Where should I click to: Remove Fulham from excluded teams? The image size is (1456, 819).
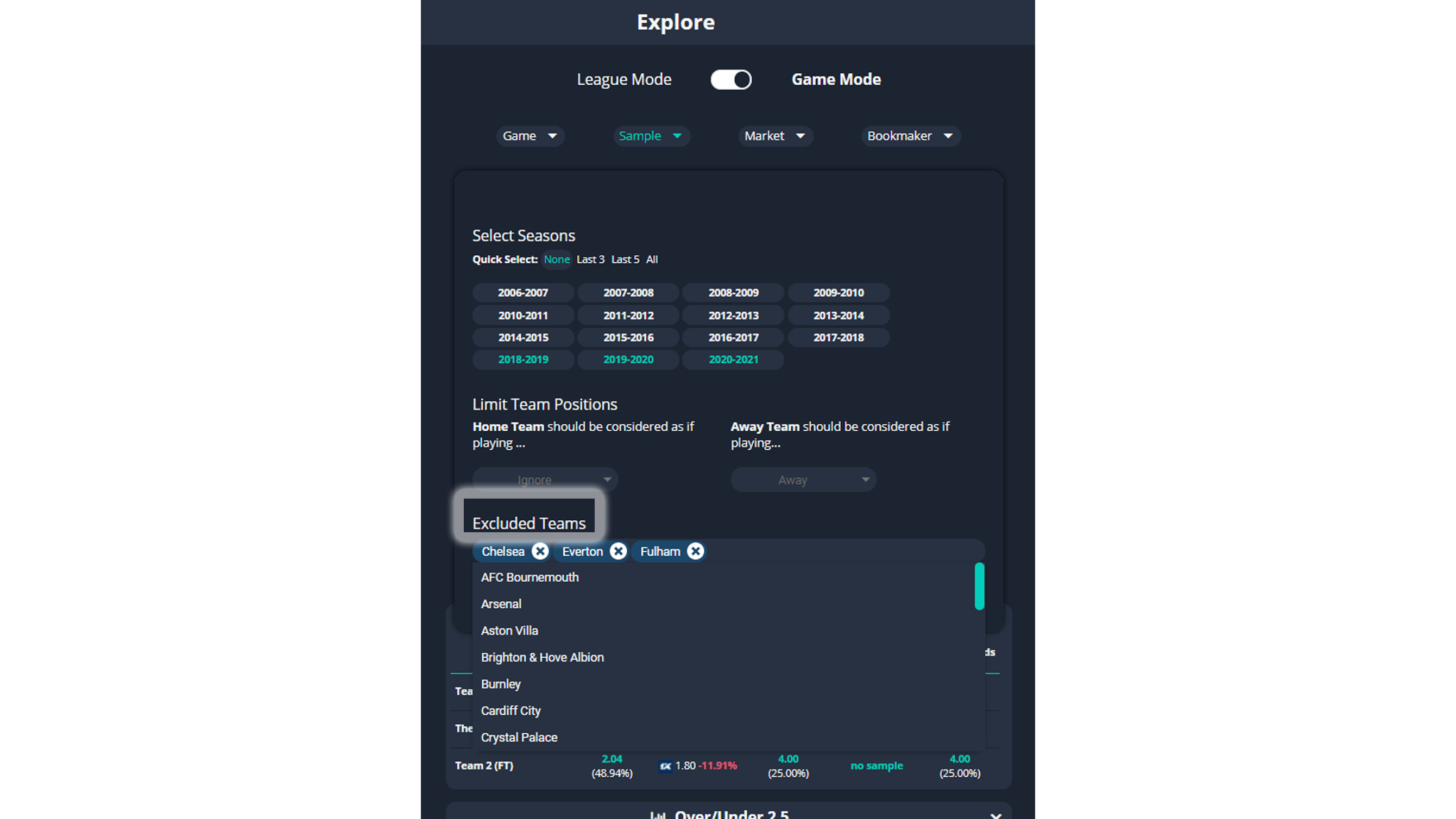coord(695,552)
